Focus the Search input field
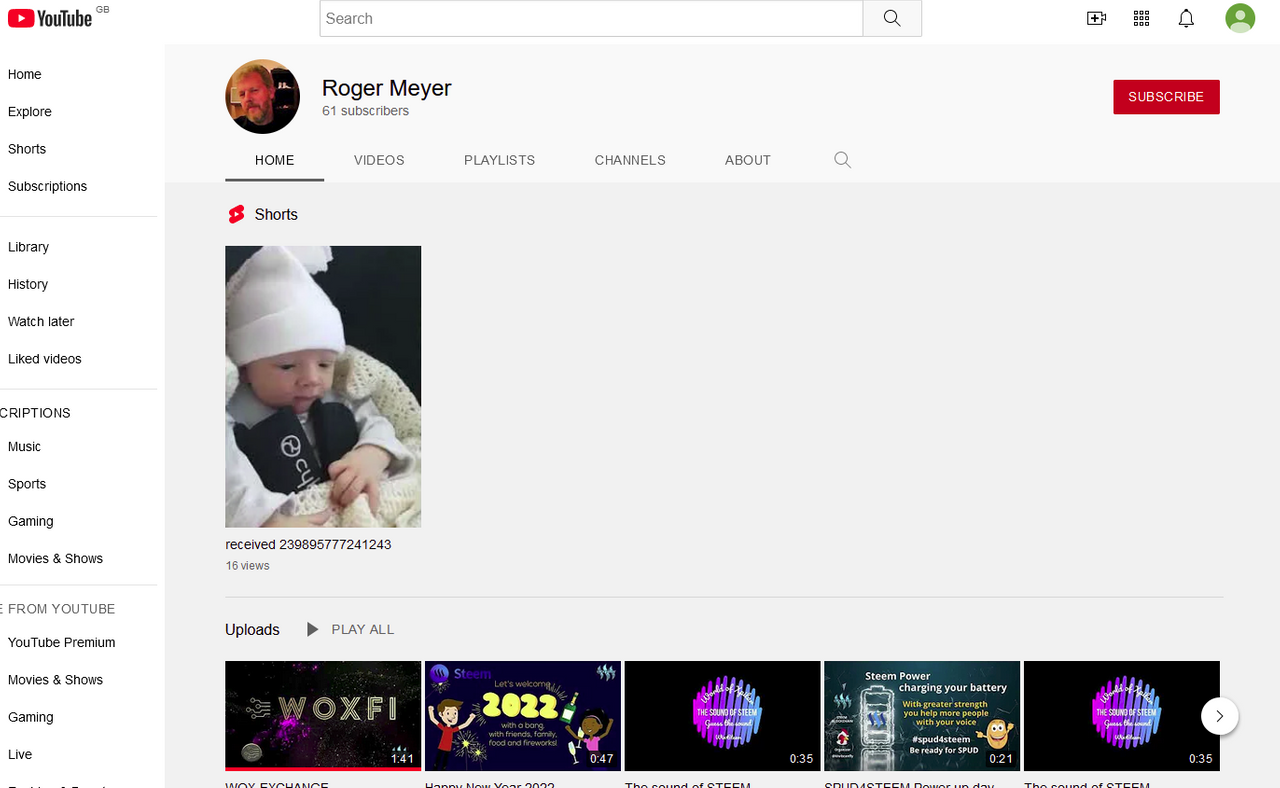Image resolution: width=1280 pixels, height=788 pixels. pos(591,18)
